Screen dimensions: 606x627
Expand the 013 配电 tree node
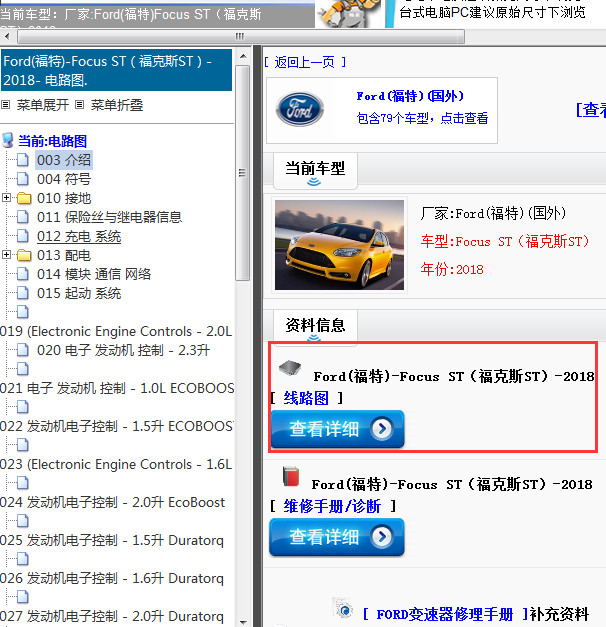[6, 255]
